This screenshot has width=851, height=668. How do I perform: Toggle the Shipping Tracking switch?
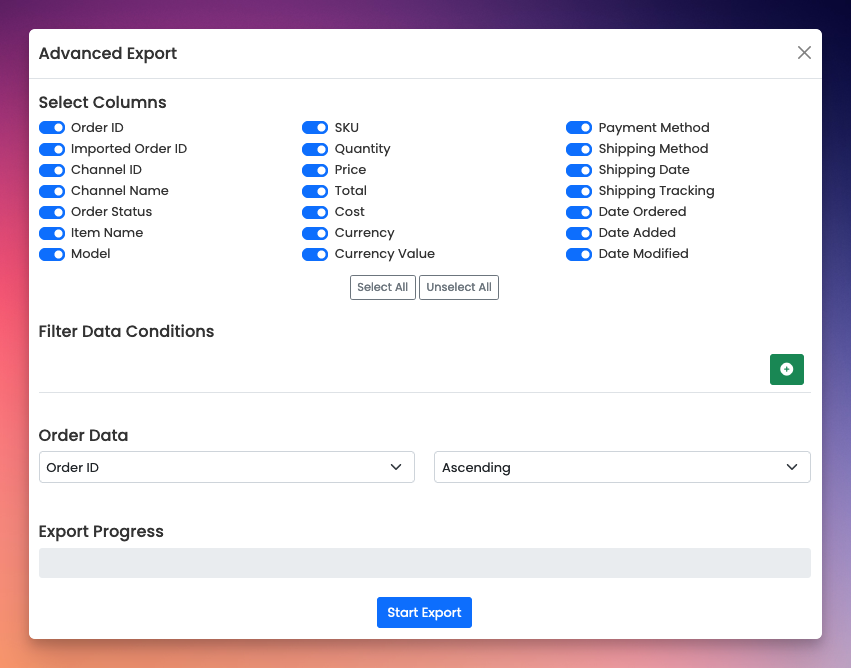pyautogui.click(x=579, y=191)
